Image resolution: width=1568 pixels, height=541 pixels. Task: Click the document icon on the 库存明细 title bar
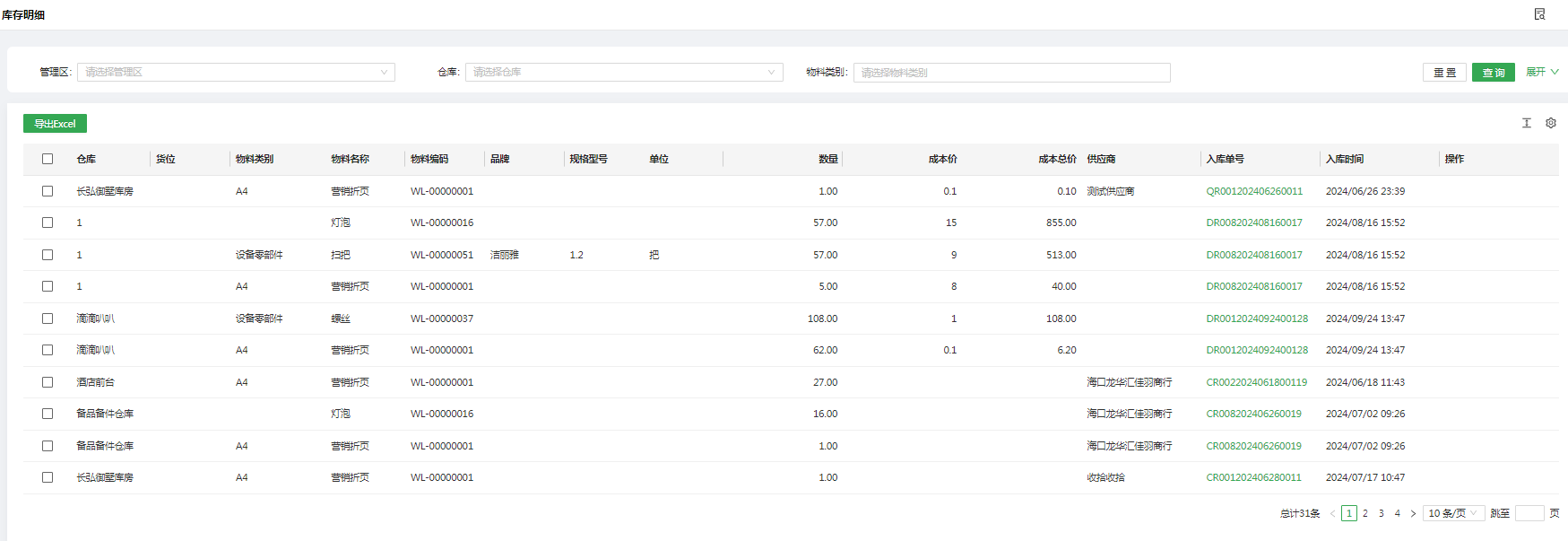[x=1539, y=14]
